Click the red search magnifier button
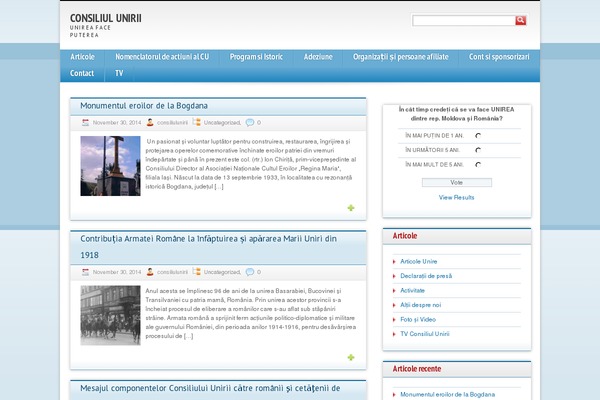 click(520, 20)
